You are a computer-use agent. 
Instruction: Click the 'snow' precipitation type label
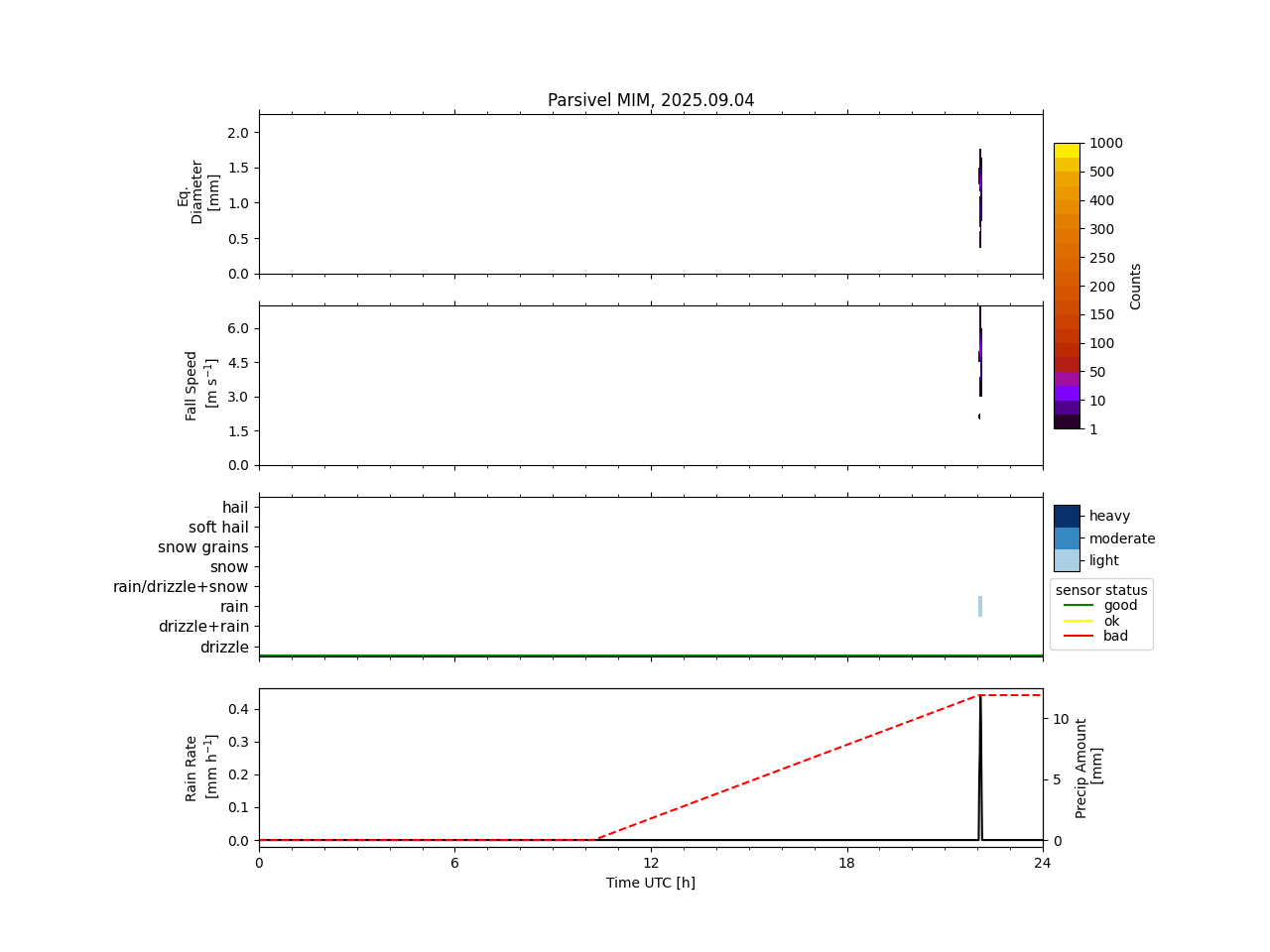[229, 567]
